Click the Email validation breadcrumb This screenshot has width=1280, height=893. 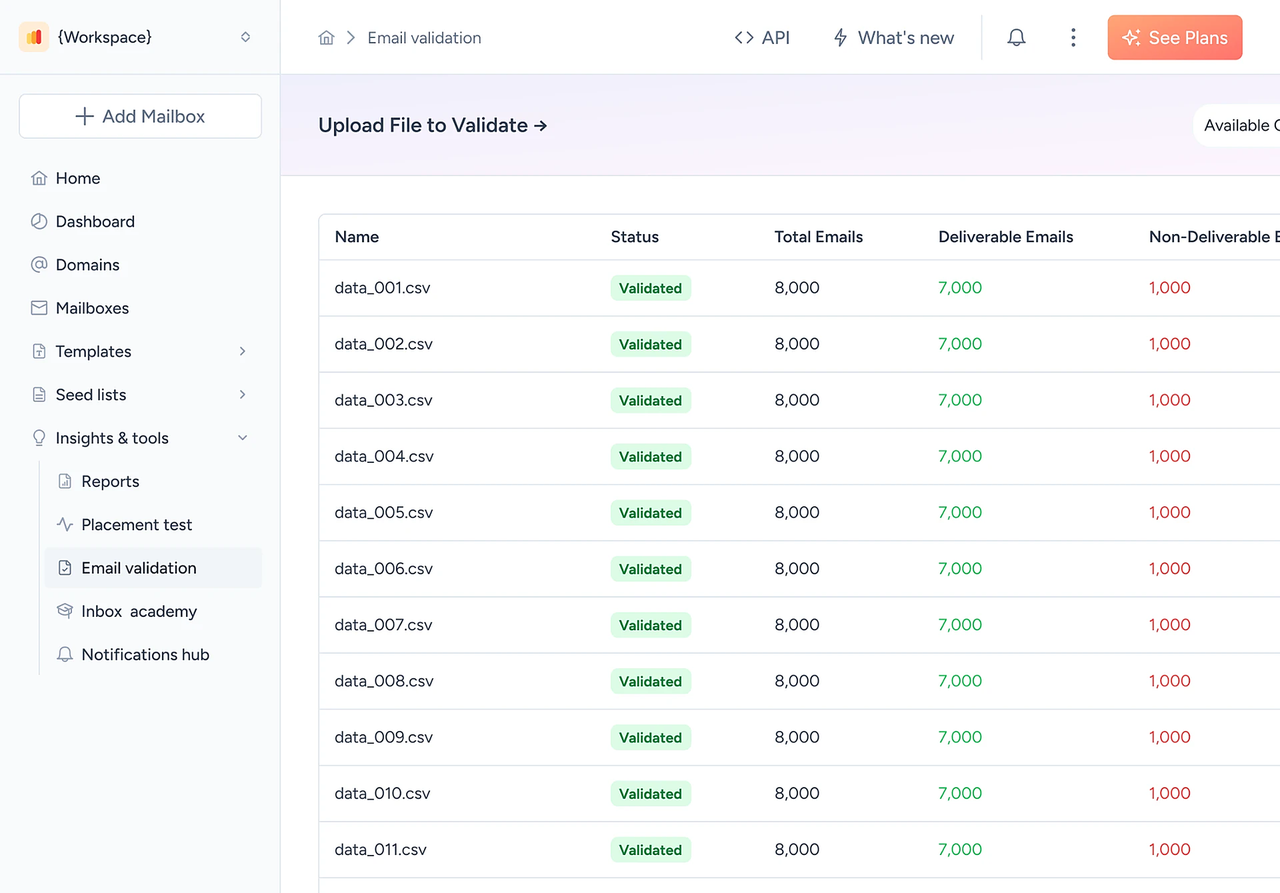pyautogui.click(x=424, y=38)
